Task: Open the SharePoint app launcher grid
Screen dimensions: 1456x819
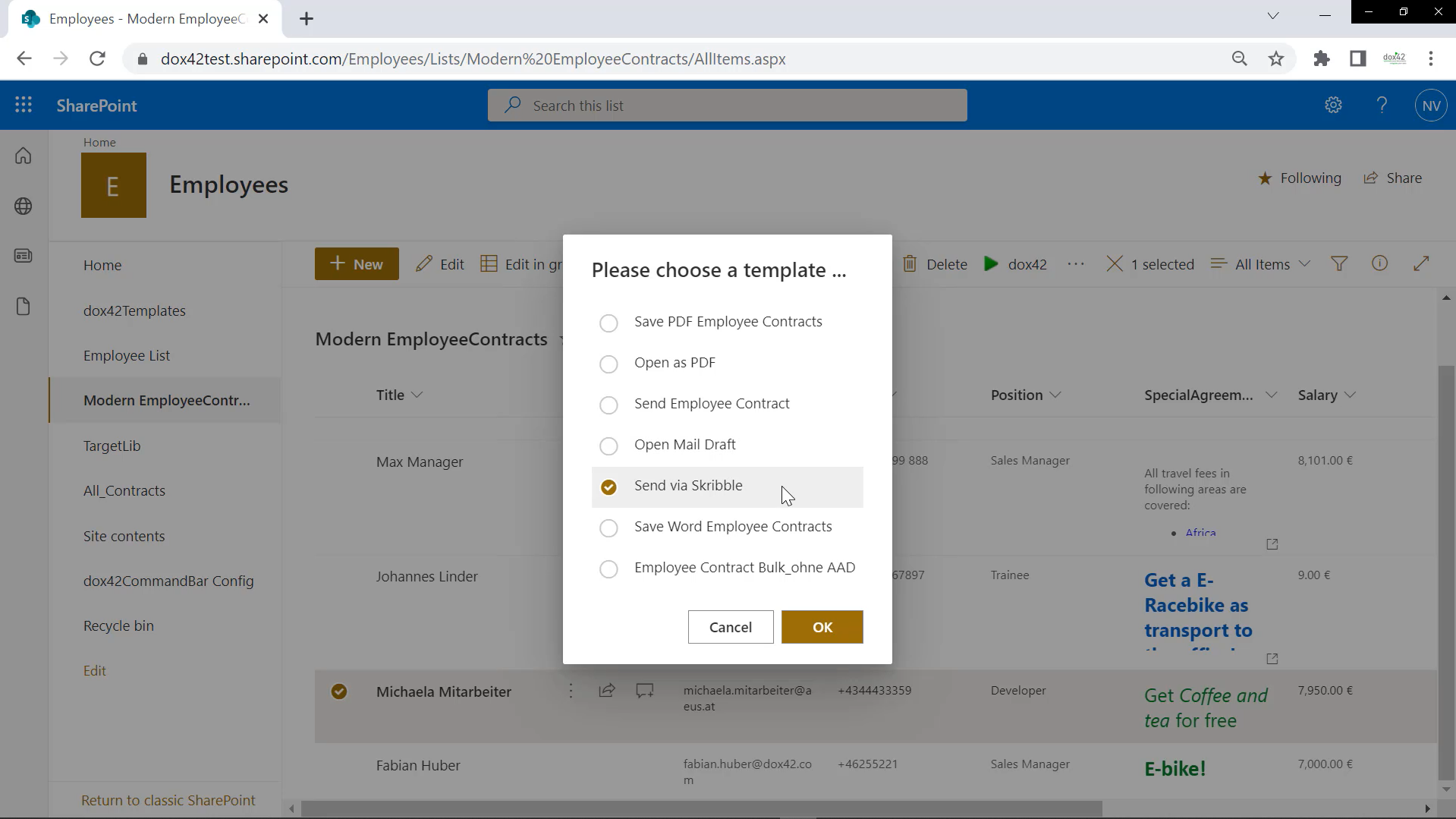Action: (24, 106)
